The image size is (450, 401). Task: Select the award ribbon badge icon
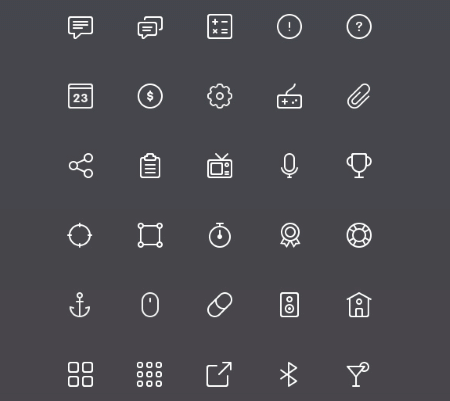tap(290, 235)
